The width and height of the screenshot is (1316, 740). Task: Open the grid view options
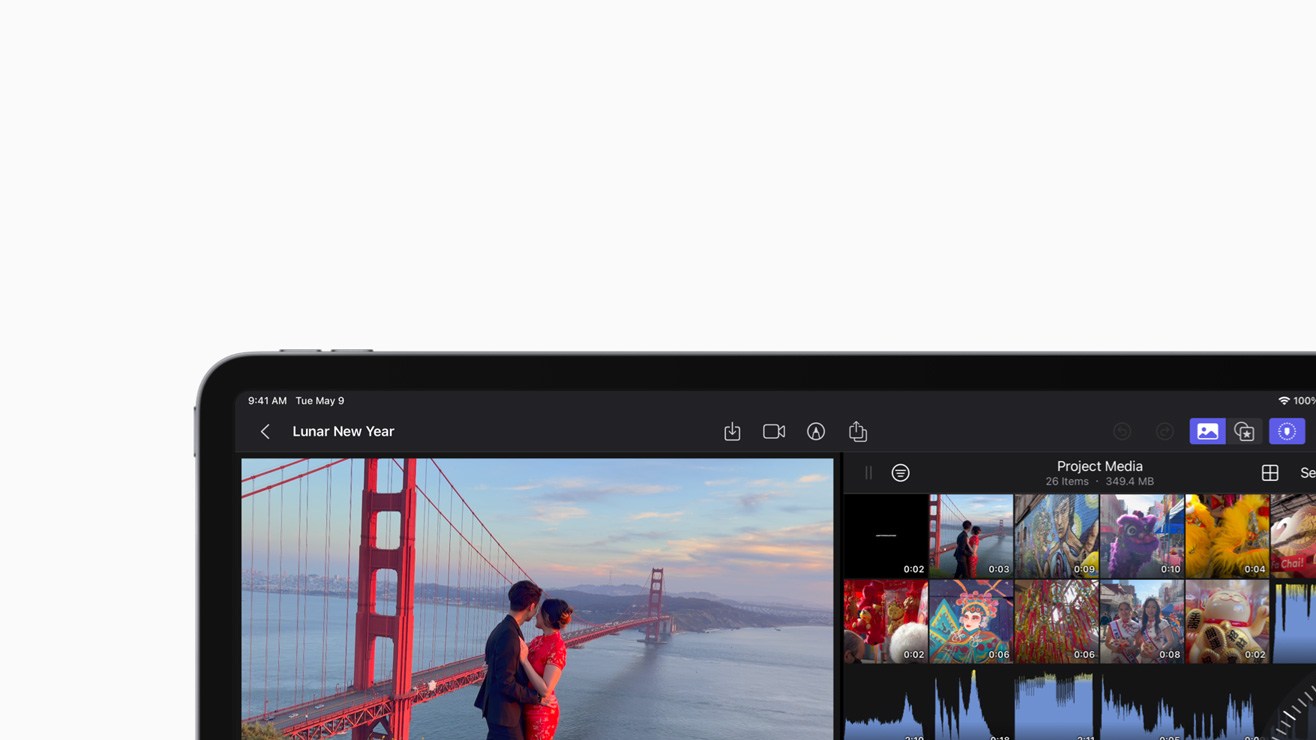[1270, 473]
